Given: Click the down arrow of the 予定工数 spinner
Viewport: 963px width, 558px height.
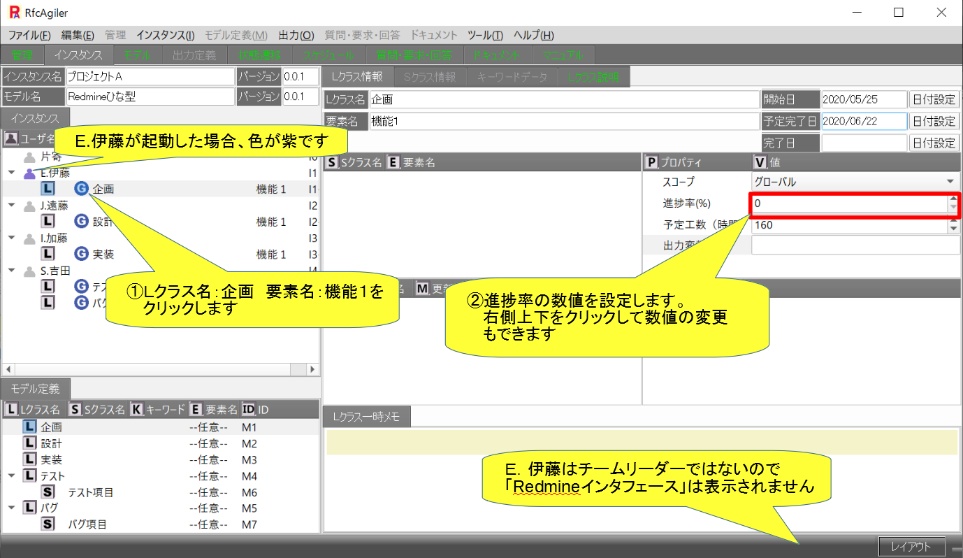Looking at the screenshot, I should (953, 229).
